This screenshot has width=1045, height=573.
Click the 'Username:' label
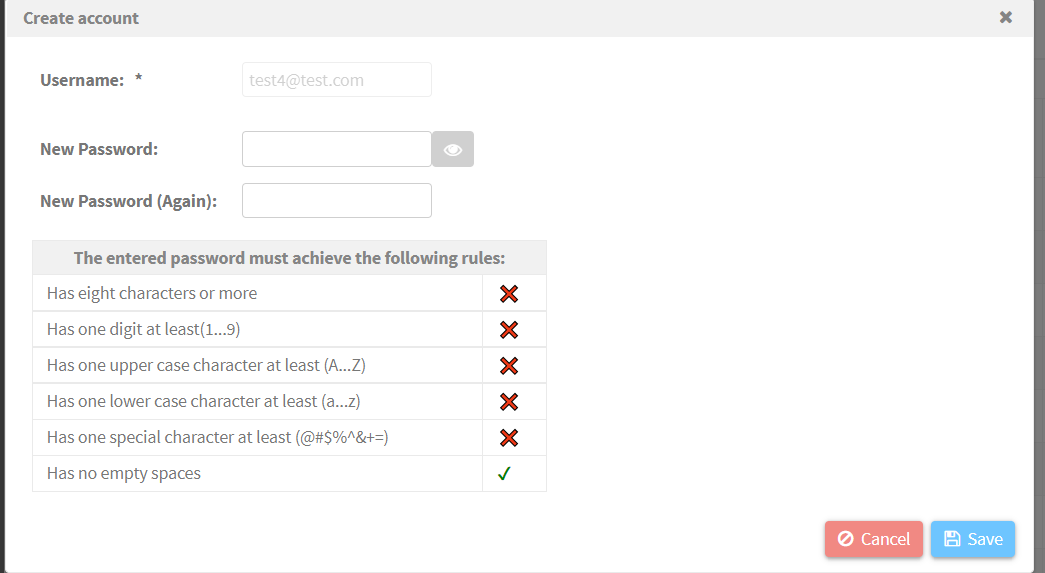[82, 80]
